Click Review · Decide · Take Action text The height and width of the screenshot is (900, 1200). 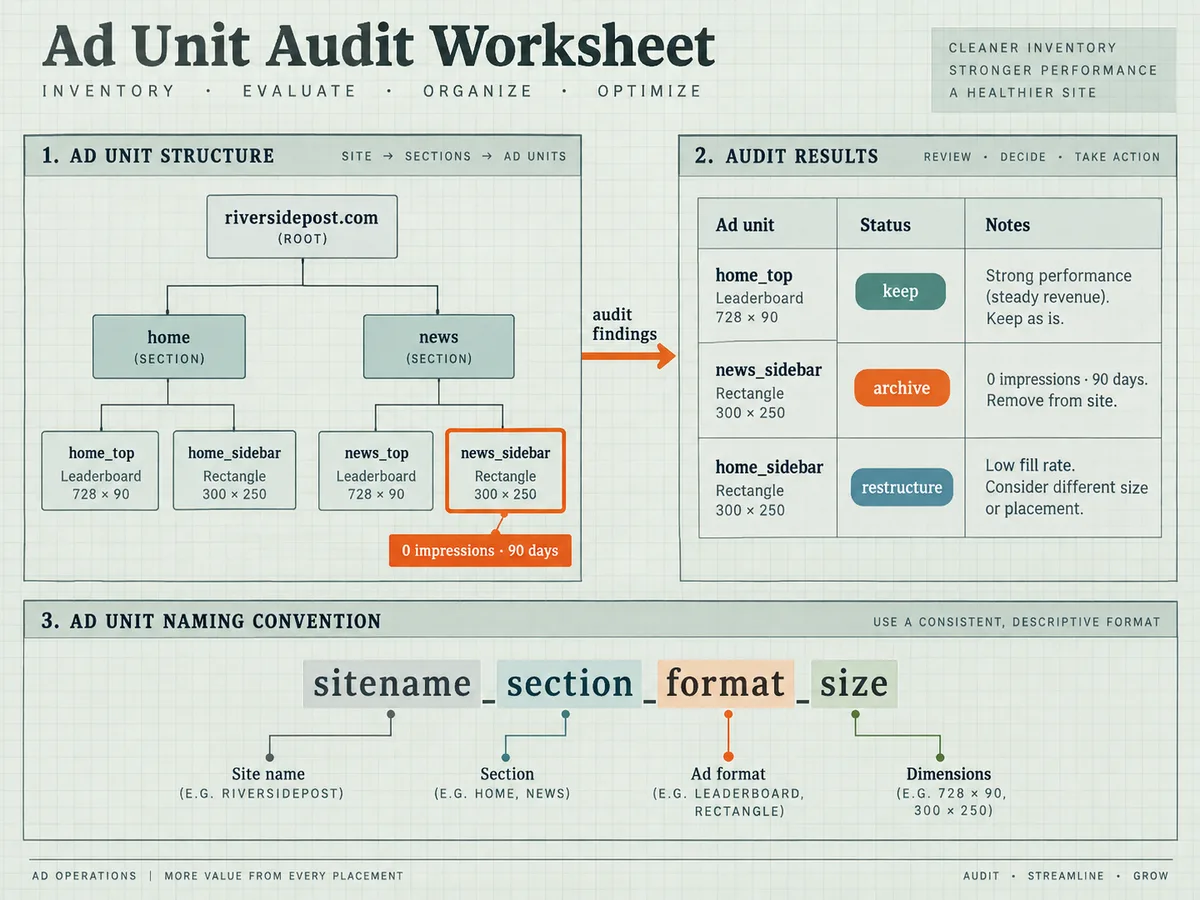click(1041, 157)
